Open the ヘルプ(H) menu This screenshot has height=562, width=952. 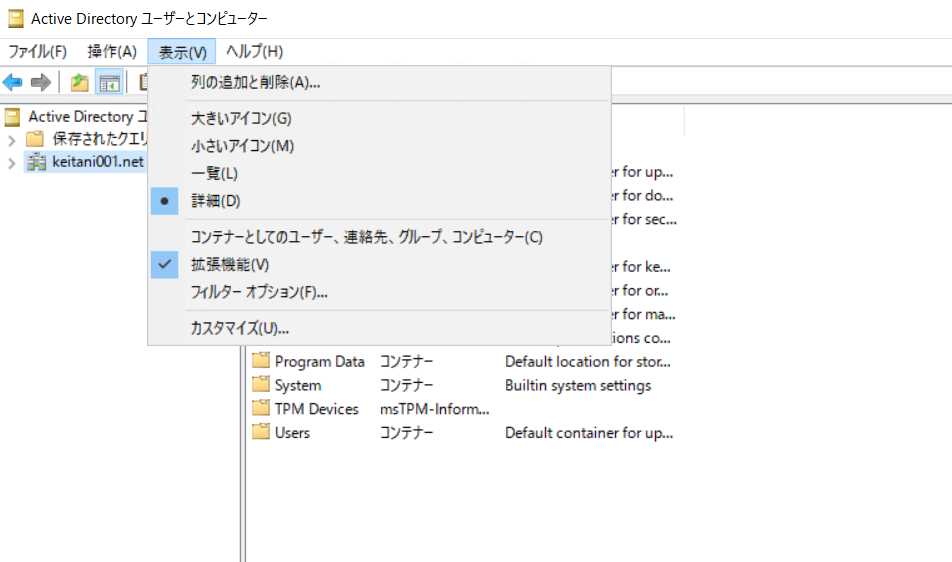(254, 52)
